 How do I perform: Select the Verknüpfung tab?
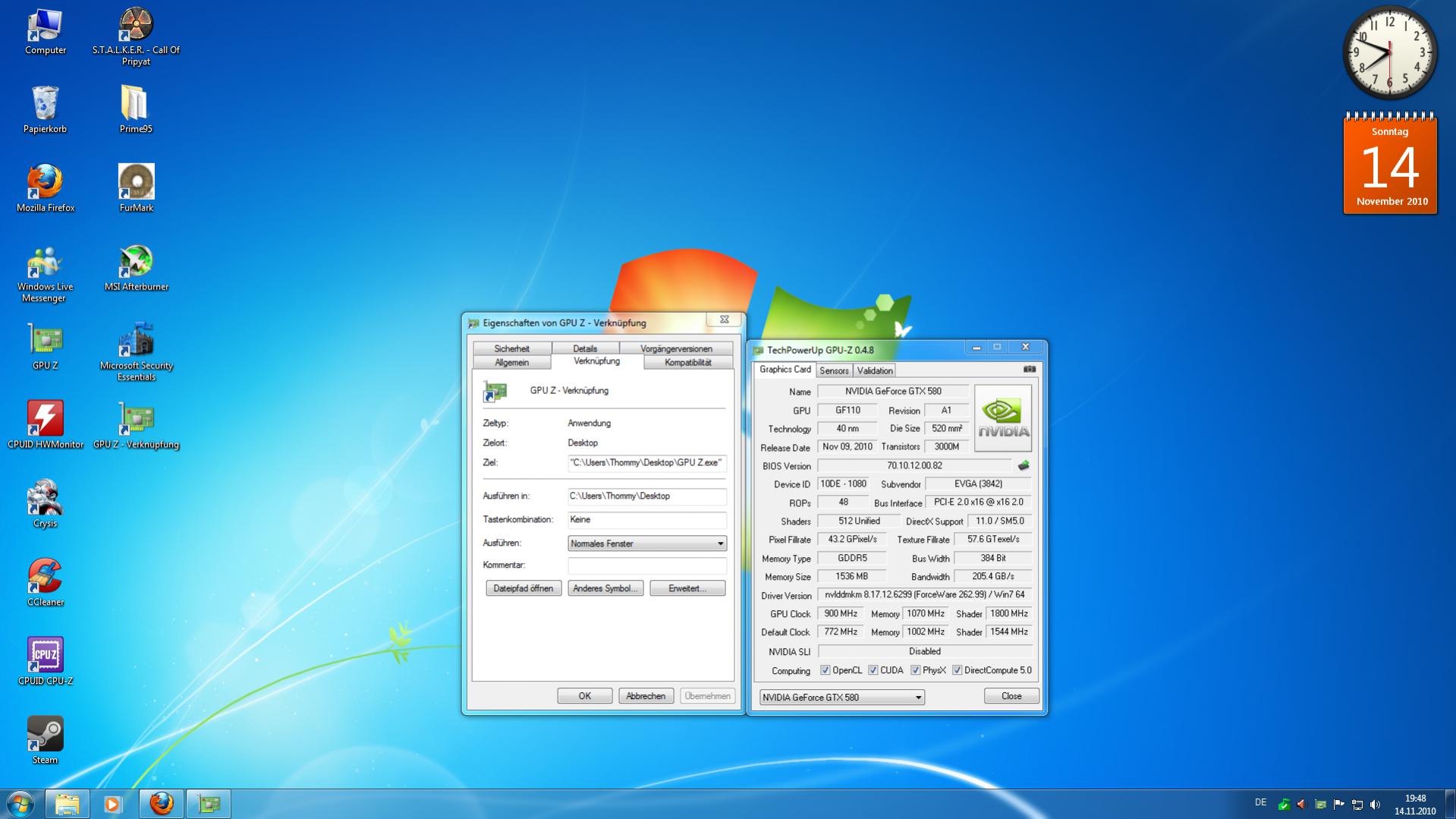click(596, 361)
